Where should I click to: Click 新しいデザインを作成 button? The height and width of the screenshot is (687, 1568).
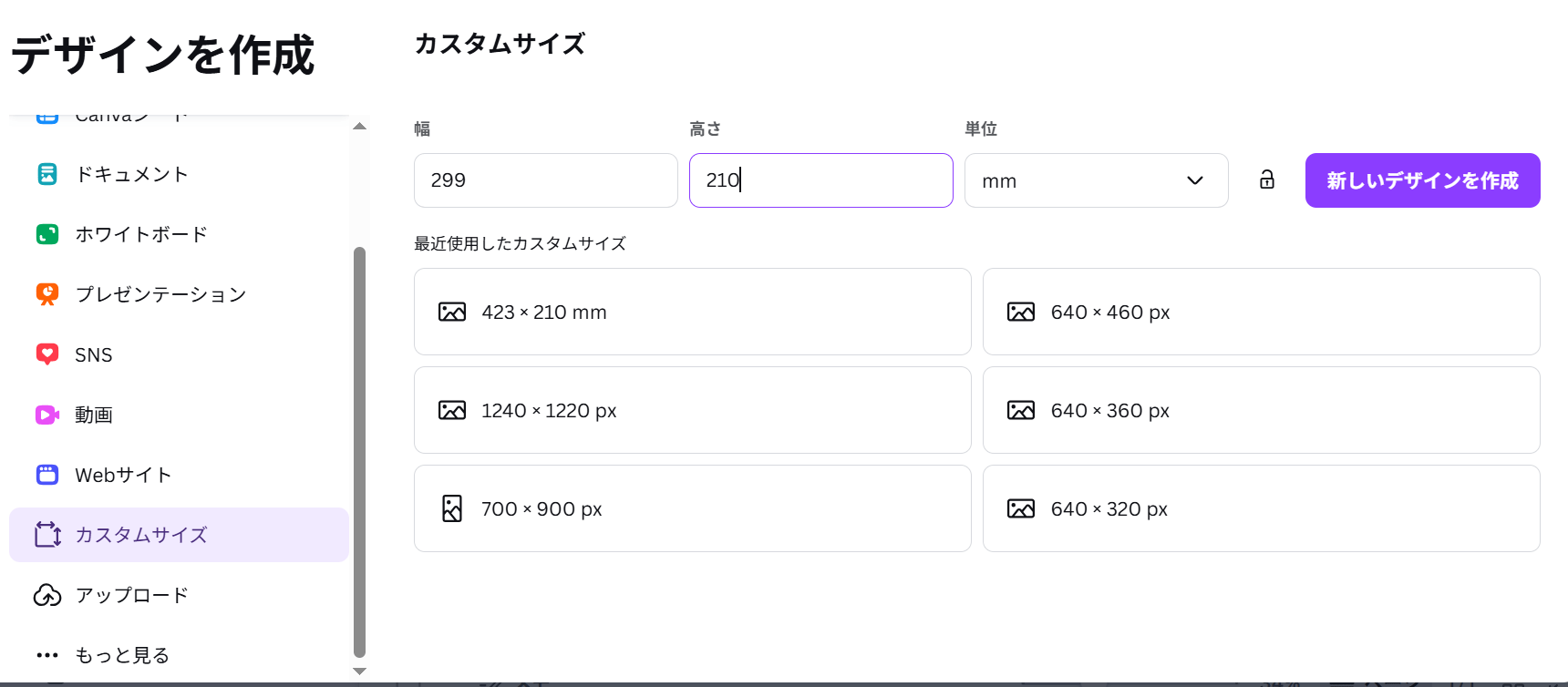pos(1423,180)
